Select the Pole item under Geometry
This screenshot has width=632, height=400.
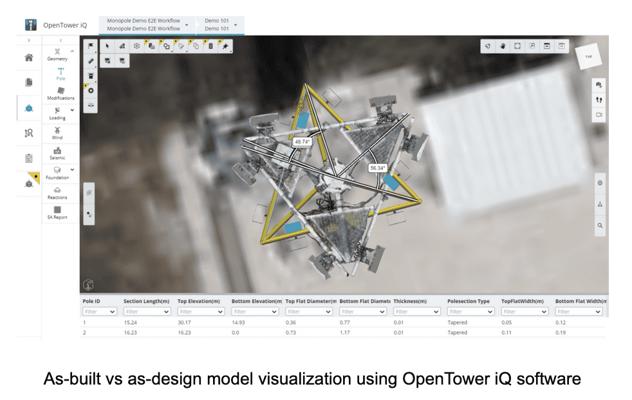tap(60, 74)
